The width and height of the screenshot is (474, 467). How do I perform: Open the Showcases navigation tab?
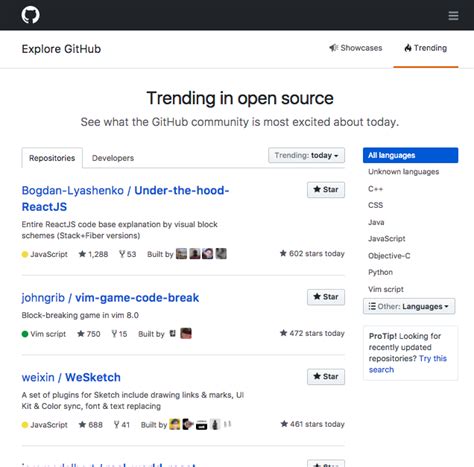[356, 48]
